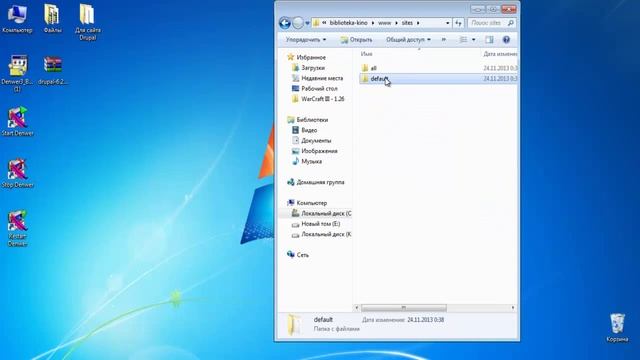Select the Stop Denwer shortcut

pyautogui.click(x=17, y=173)
